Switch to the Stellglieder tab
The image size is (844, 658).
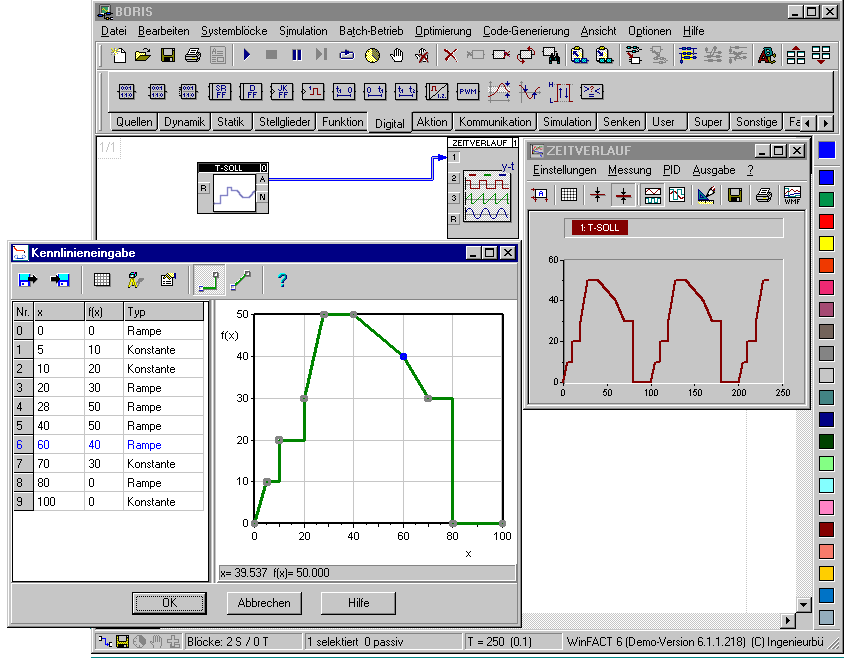285,122
